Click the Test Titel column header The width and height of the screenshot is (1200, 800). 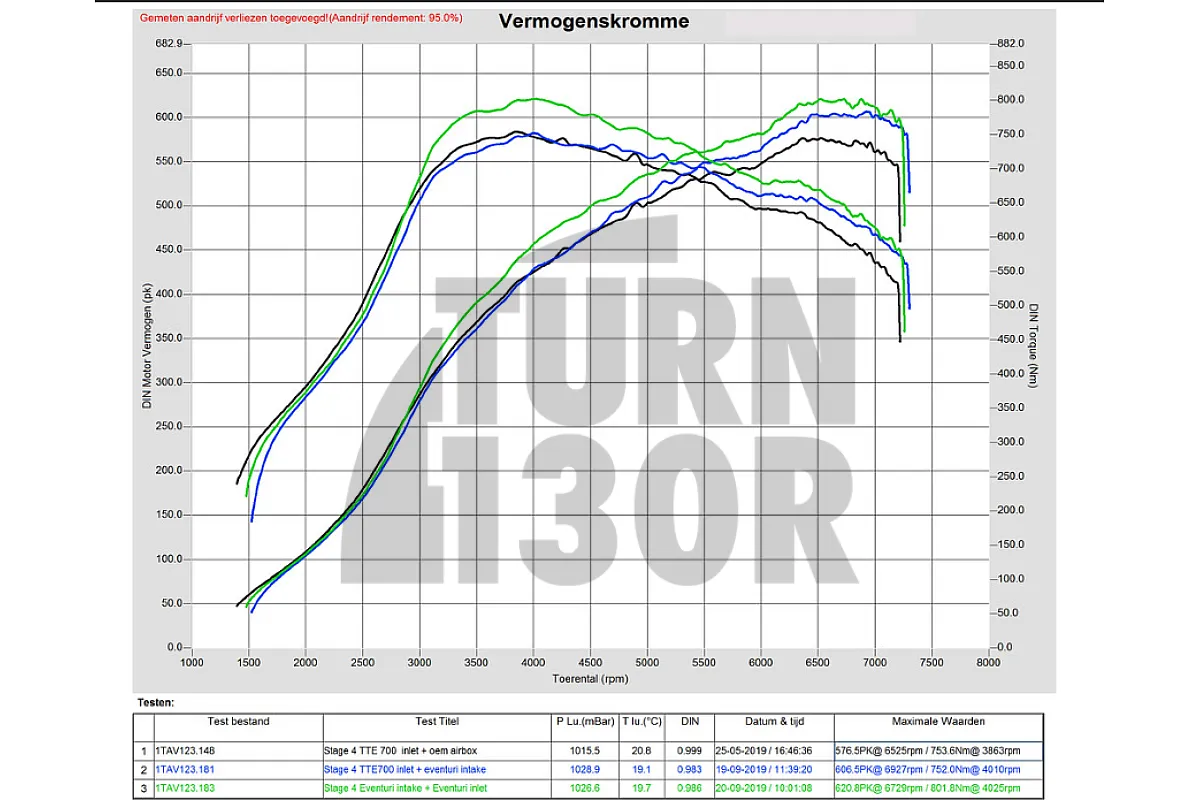tap(436, 721)
